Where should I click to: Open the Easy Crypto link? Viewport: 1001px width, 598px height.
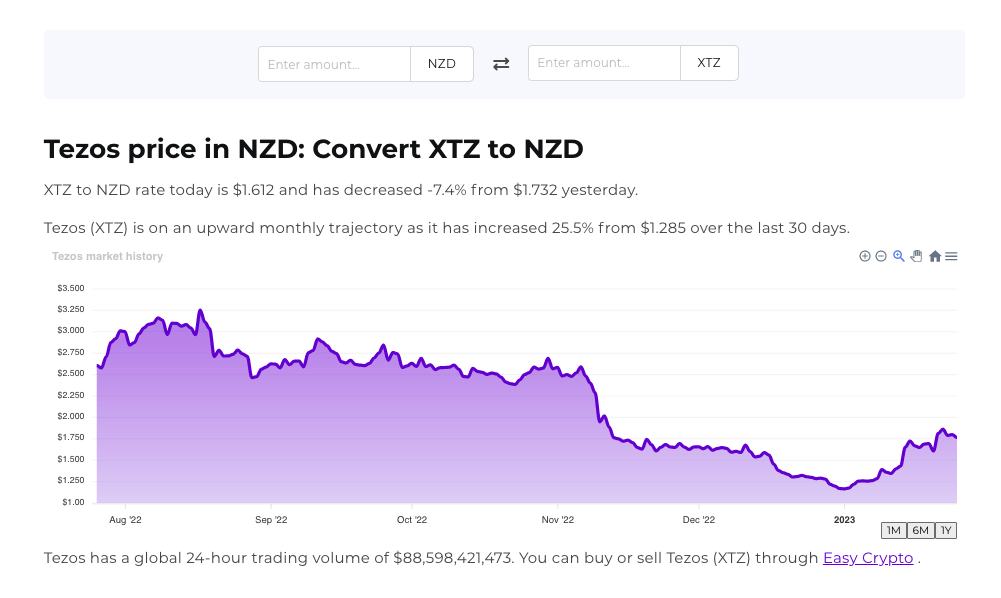pos(867,558)
